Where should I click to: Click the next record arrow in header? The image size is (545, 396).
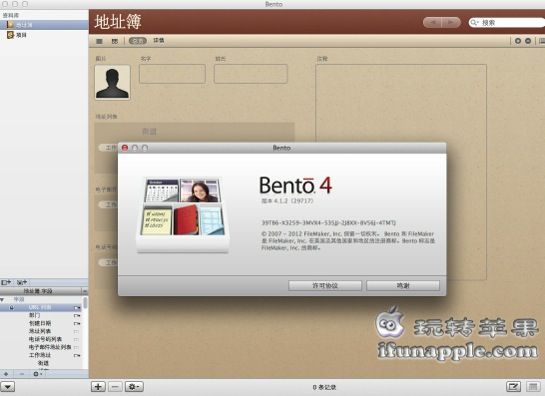click(451, 23)
